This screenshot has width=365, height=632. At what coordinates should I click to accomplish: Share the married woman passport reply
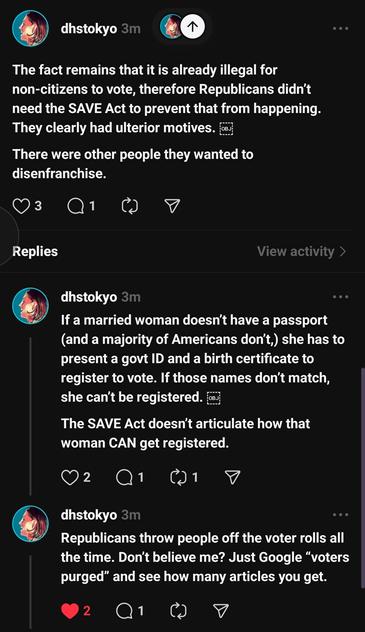pyautogui.click(x=232, y=478)
